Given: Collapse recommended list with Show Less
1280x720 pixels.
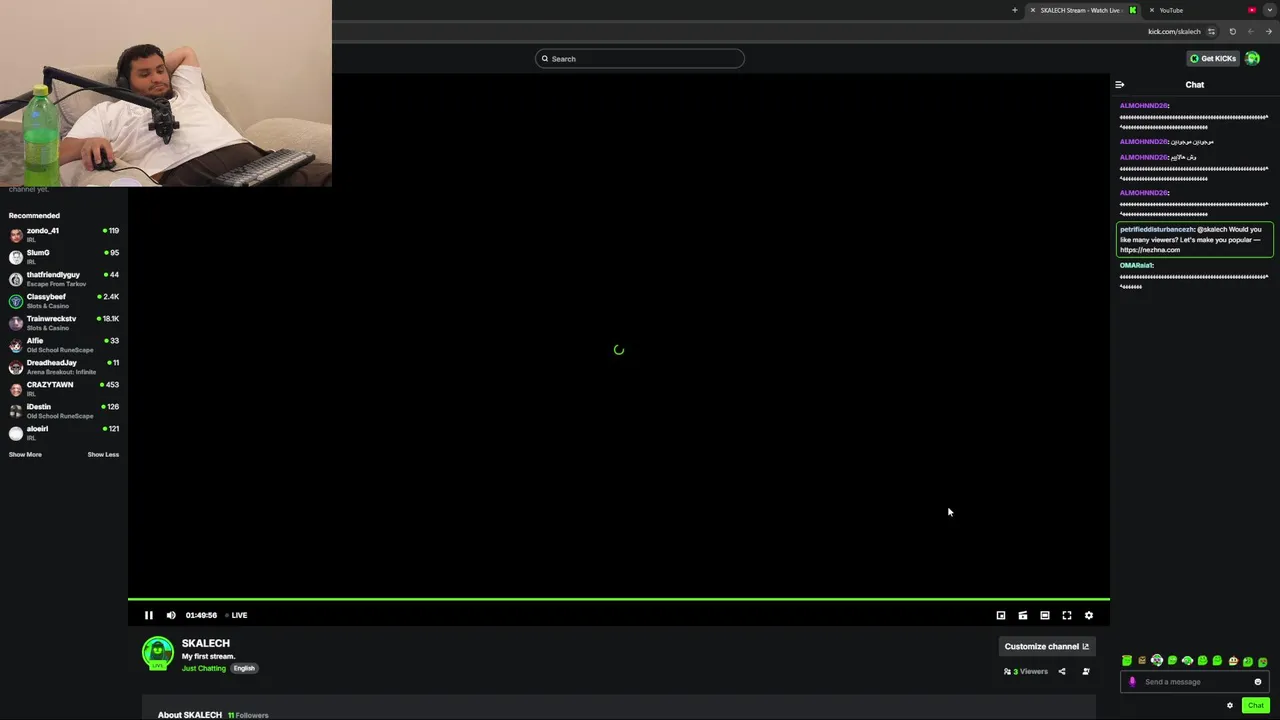Looking at the screenshot, I should pyautogui.click(x=103, y=454).
